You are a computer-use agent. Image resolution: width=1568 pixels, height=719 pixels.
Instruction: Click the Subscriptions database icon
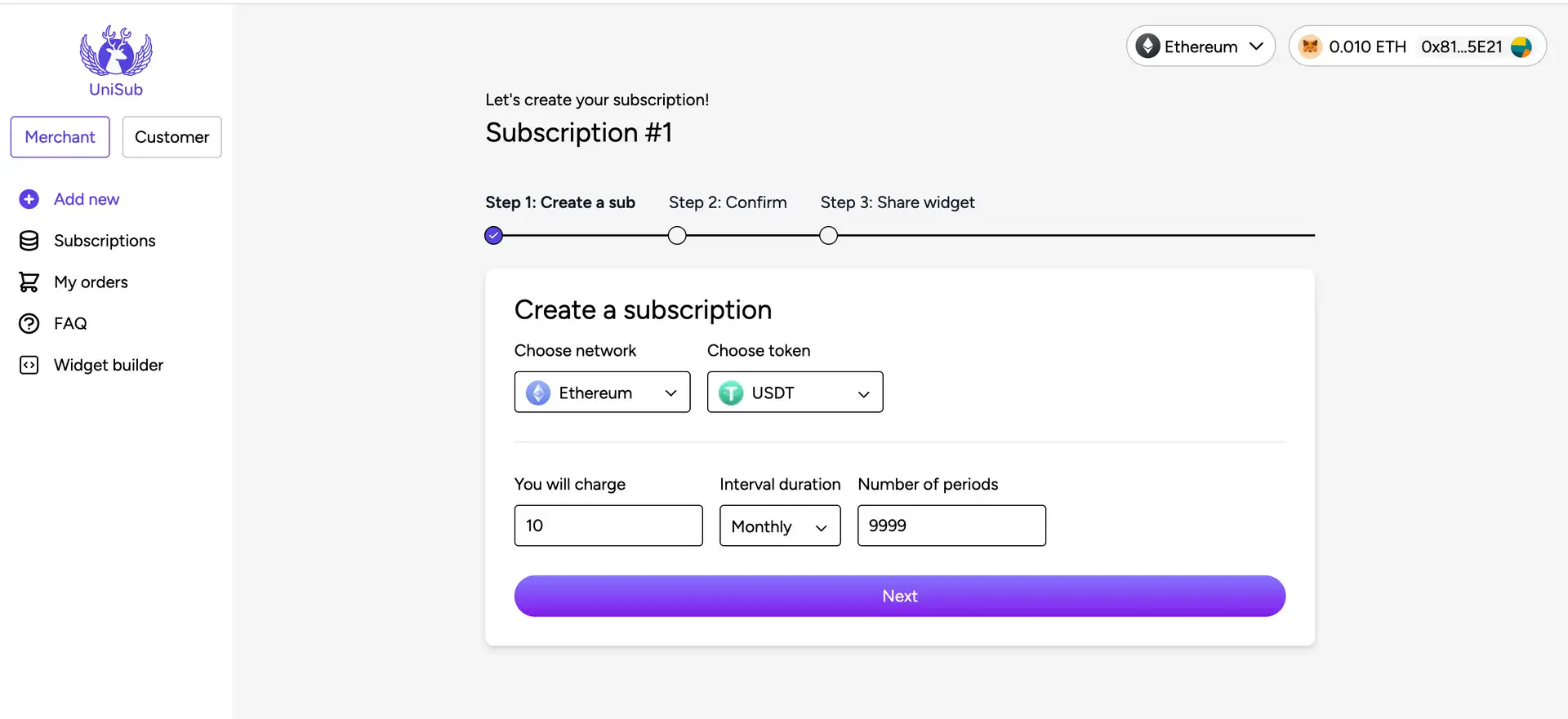(29, 241)
